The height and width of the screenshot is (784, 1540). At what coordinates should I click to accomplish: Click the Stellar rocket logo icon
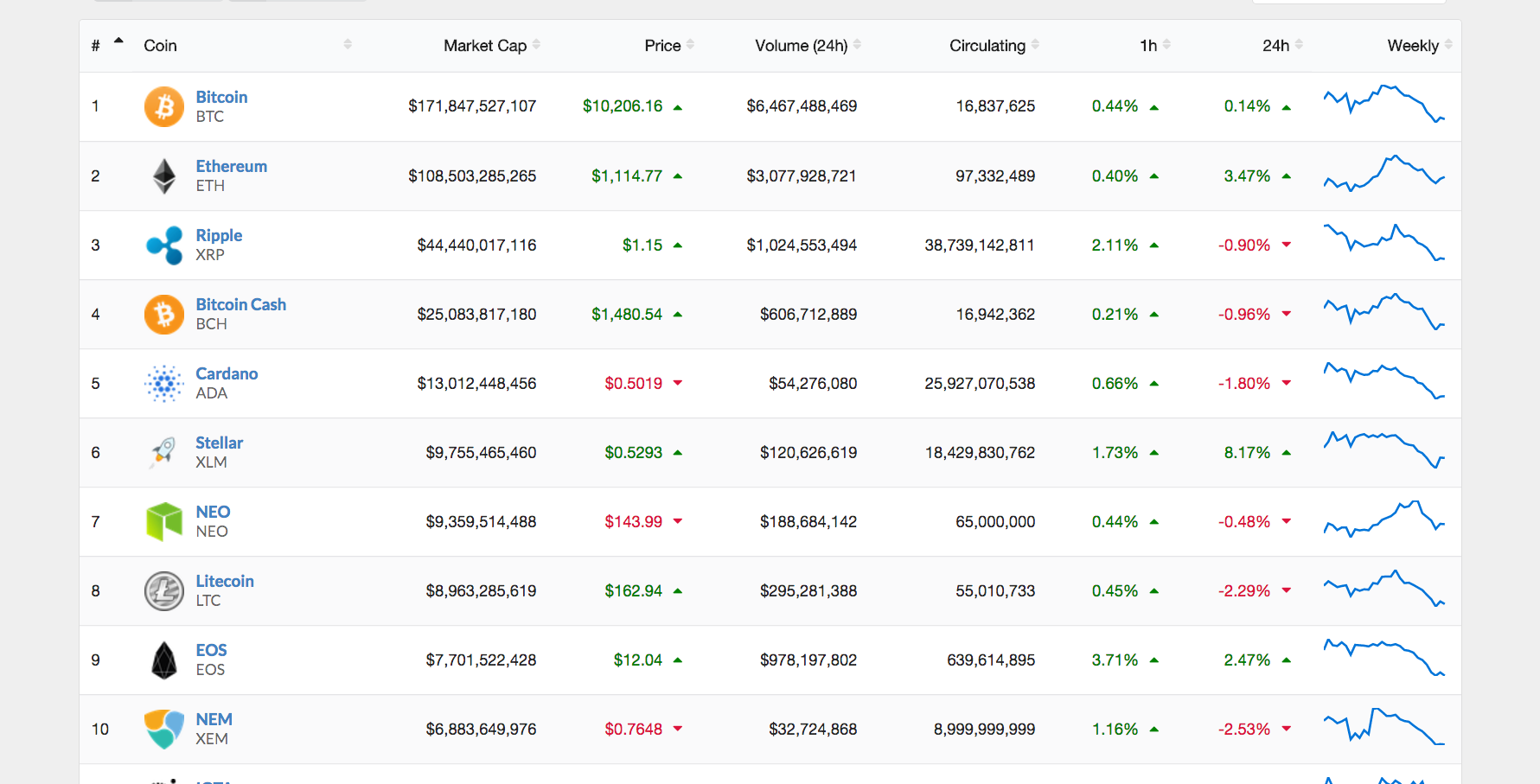pos(163,452)
